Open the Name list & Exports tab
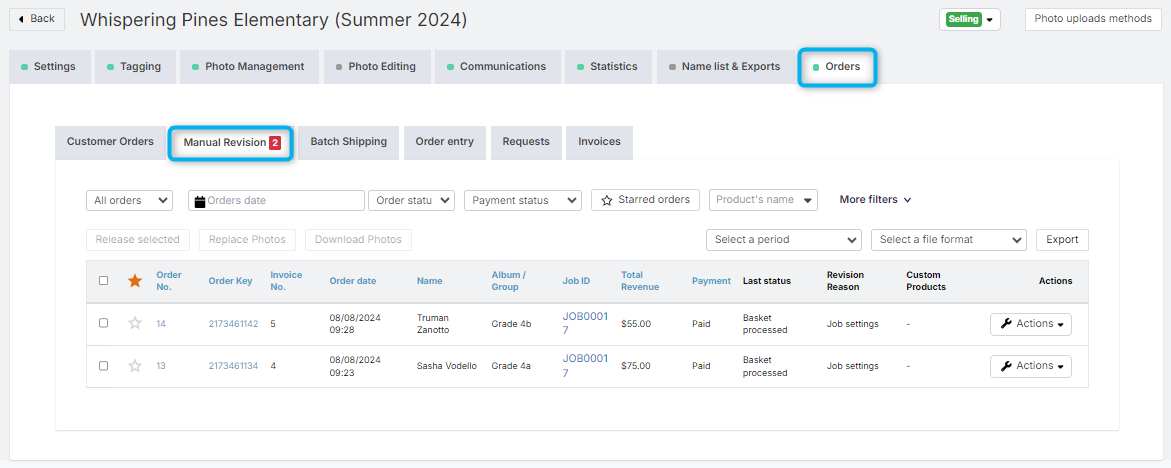The height and width of the screenshot is (468, 1171). click(x=725, y=66)
